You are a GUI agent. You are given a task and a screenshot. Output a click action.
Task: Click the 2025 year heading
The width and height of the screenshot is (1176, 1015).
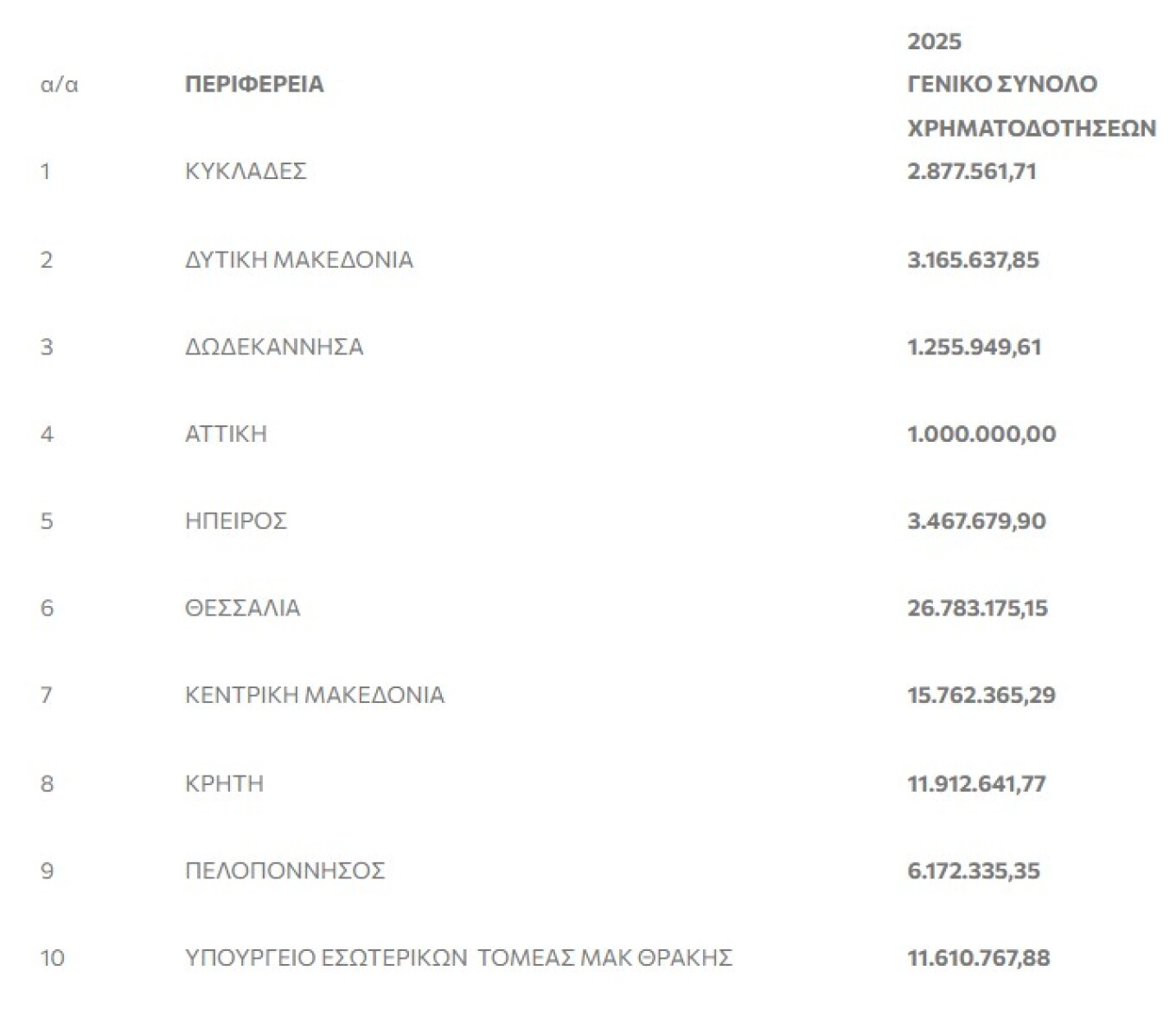934,41
